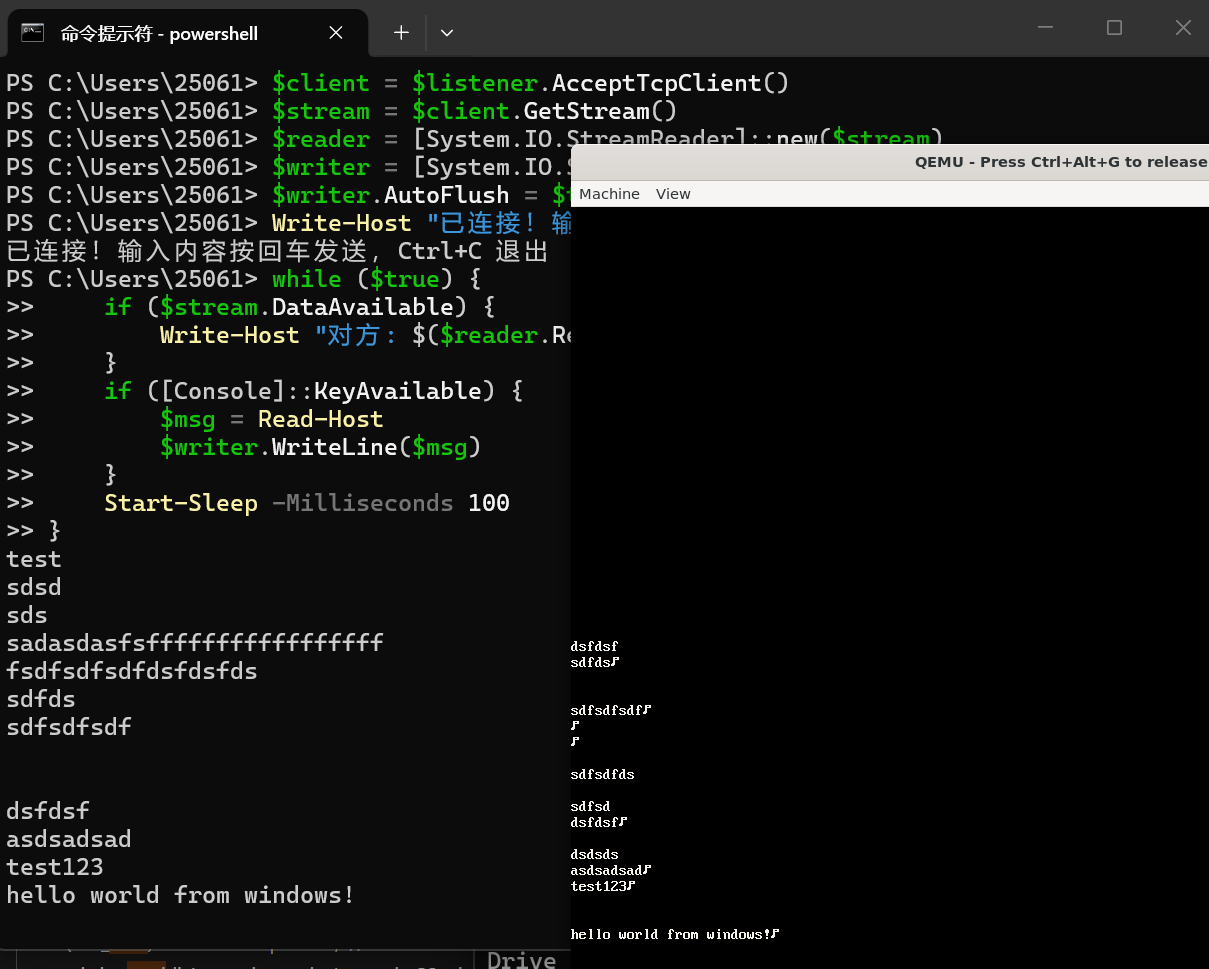Click the 'sadasdasfsffffffffffffffff' line in terminal
This screenshot has height=969, width=1209.
tap(195, 643)
